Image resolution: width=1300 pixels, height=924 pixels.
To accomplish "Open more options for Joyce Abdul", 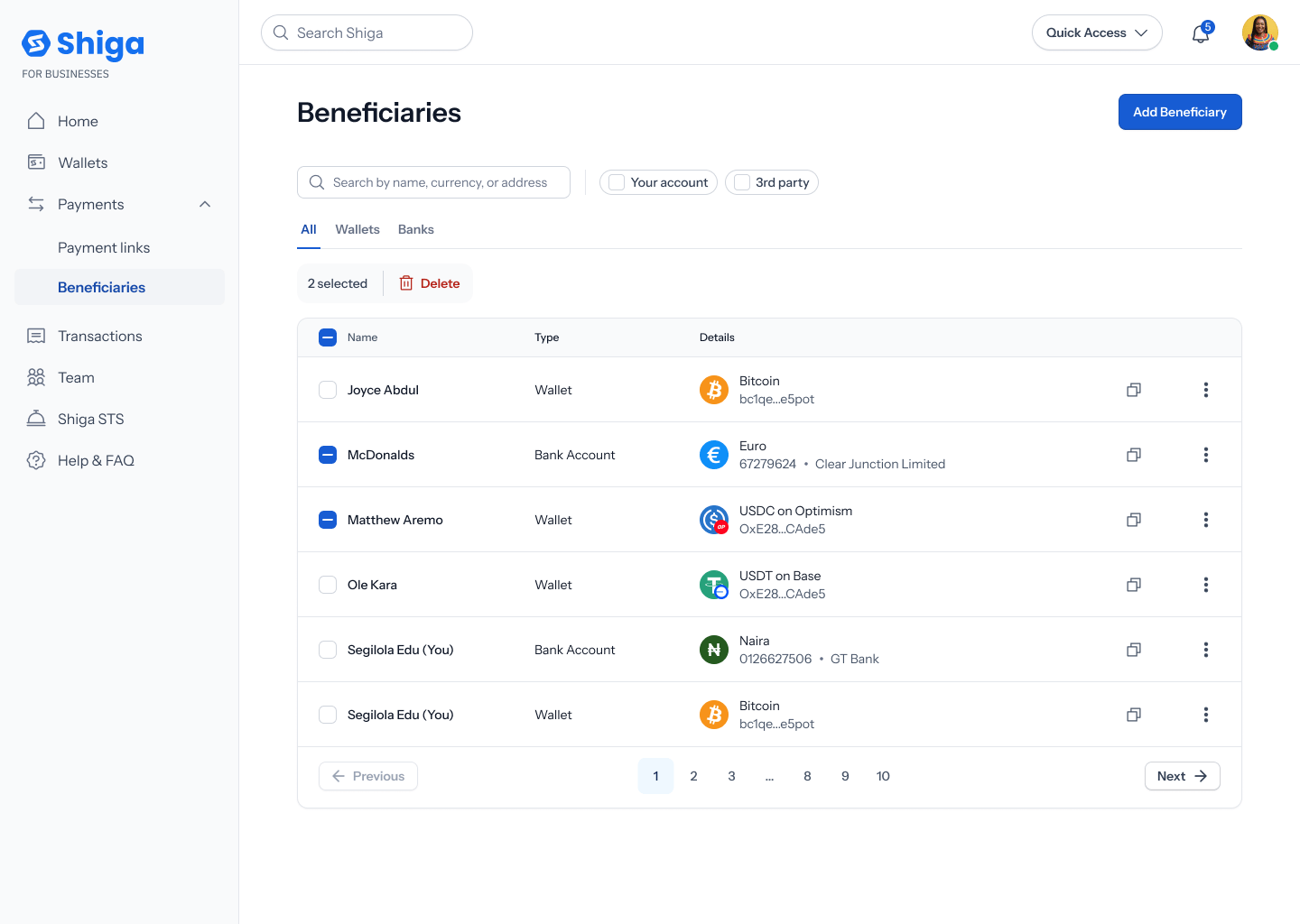I will click(1206, 390).
